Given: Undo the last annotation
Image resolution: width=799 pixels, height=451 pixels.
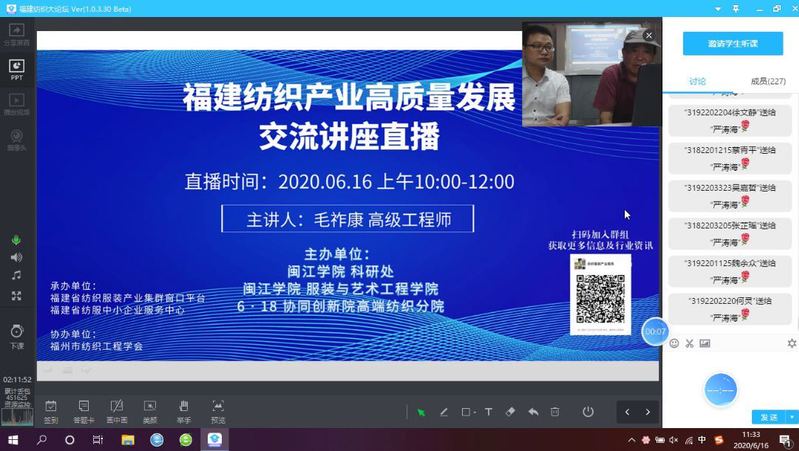Looking at the screenshot, I should click(x=533, y=412).
